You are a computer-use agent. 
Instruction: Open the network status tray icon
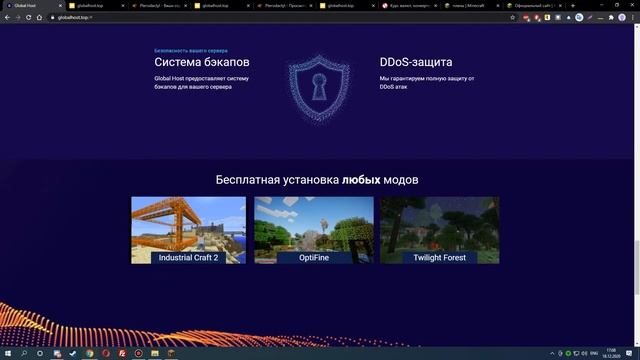pyautogui.click(x=576, y=353)
